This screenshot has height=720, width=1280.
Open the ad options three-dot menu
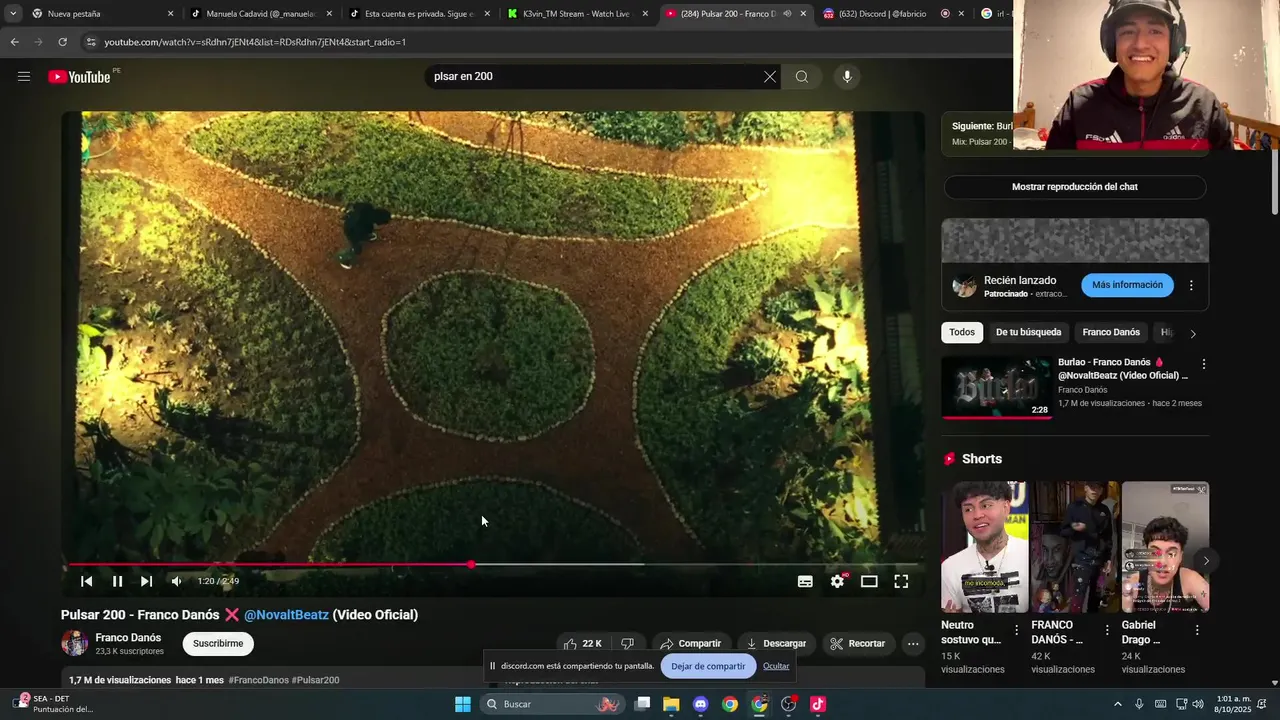[x=1191, y=285]
